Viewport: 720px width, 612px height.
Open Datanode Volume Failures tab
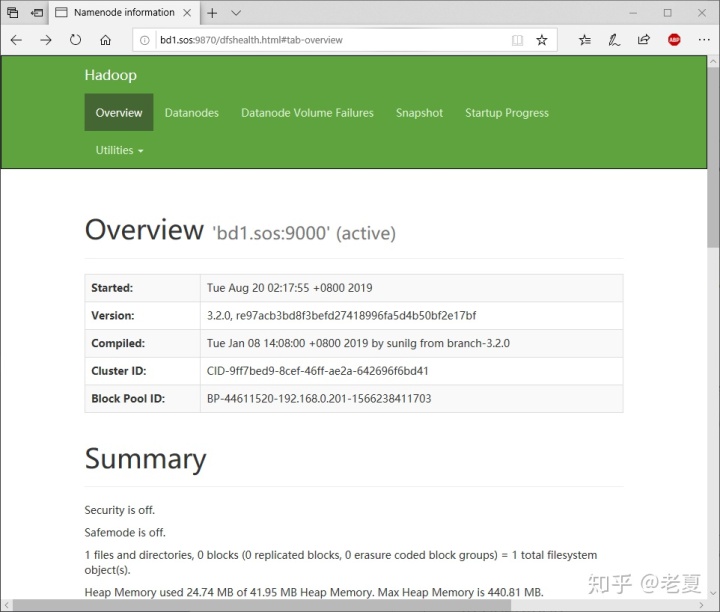307,112
